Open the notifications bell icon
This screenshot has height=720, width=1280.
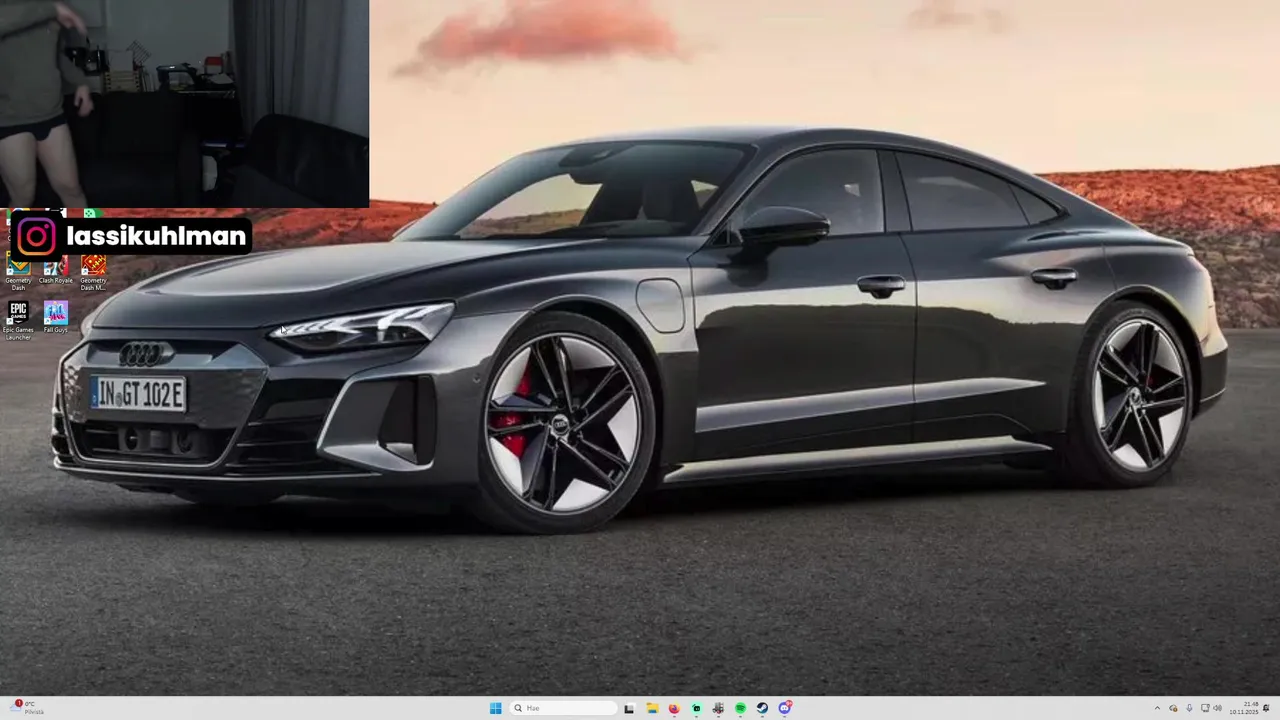pos(1266,708)
